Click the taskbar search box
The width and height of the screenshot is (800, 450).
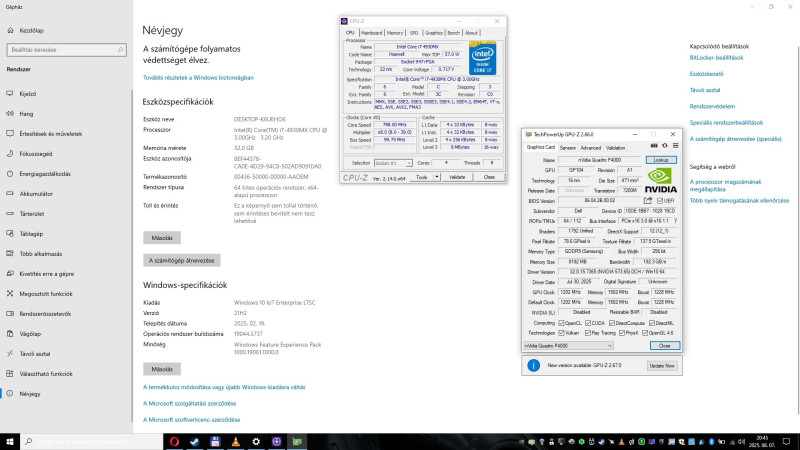click(x=92, y=441)
